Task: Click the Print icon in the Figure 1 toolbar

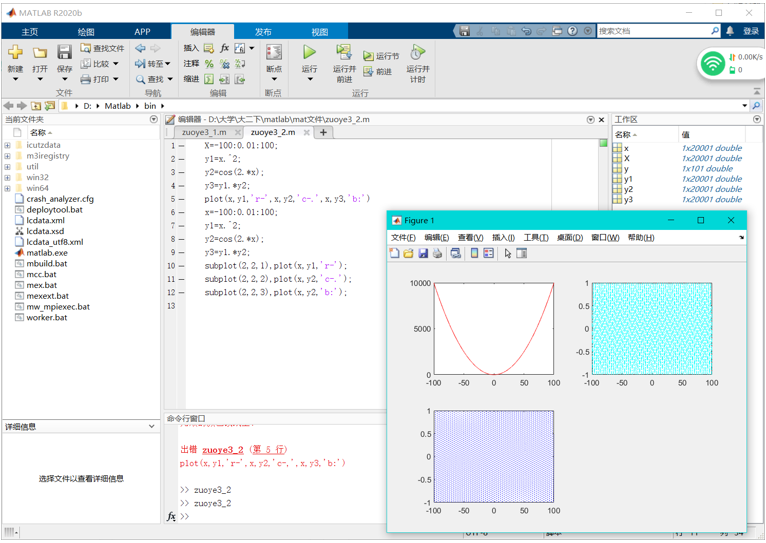Action: click(x=437, y=253)
